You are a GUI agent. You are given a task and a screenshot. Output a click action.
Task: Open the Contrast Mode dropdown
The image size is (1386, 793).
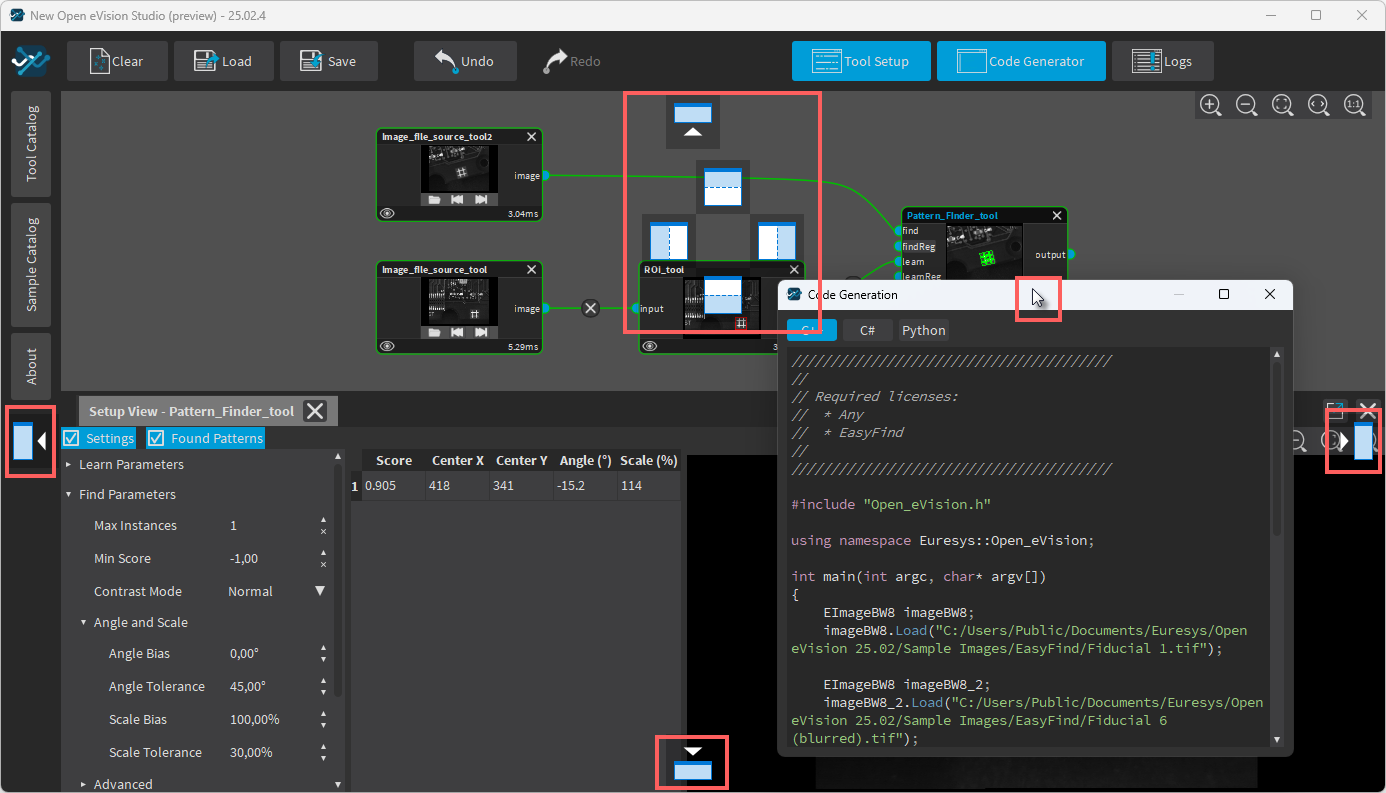[x=320, y=591]
